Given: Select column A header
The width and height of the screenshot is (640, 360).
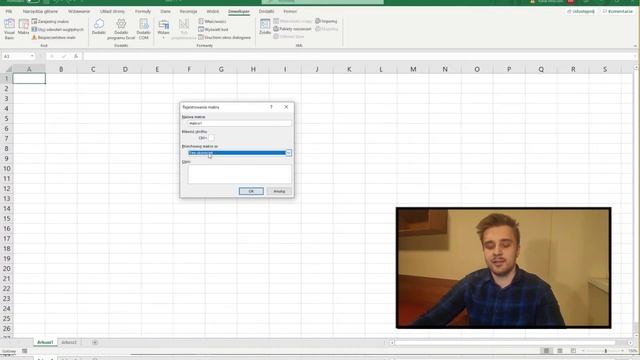Looking at the screenshot, I should (x=29, y=69).
